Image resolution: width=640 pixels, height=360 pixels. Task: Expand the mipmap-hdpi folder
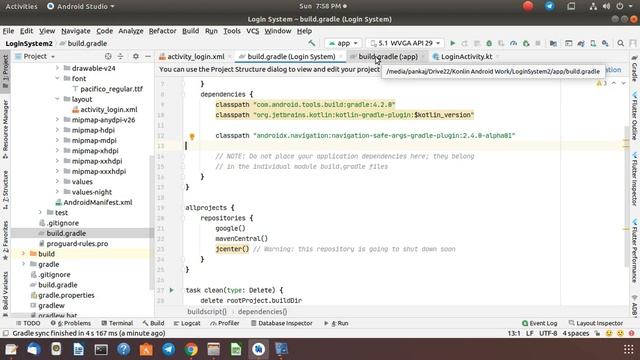[58, 130]
